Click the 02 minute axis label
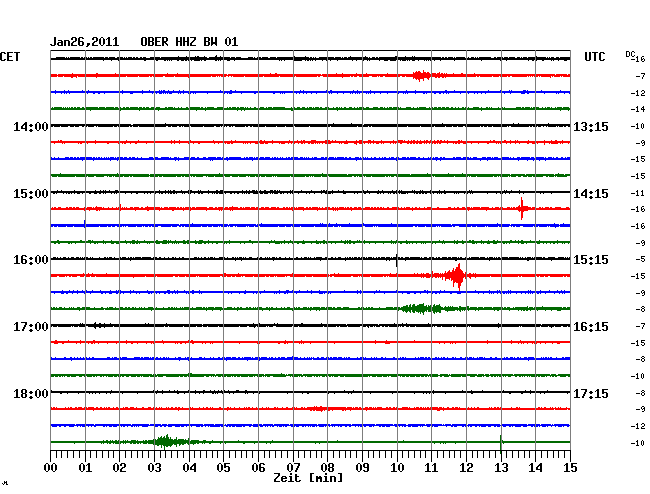This screenshot has height=494, width=650. pos(119,468)
